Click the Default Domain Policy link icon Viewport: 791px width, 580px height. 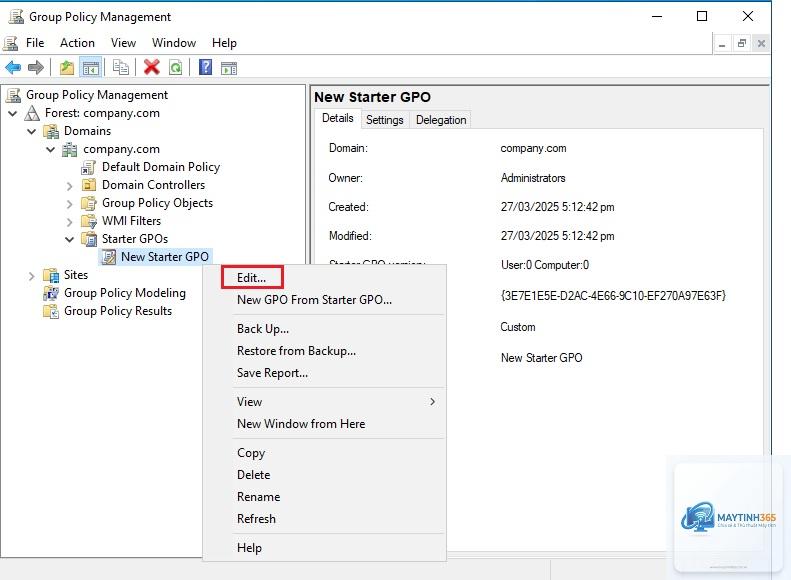(x=88, y=167)
